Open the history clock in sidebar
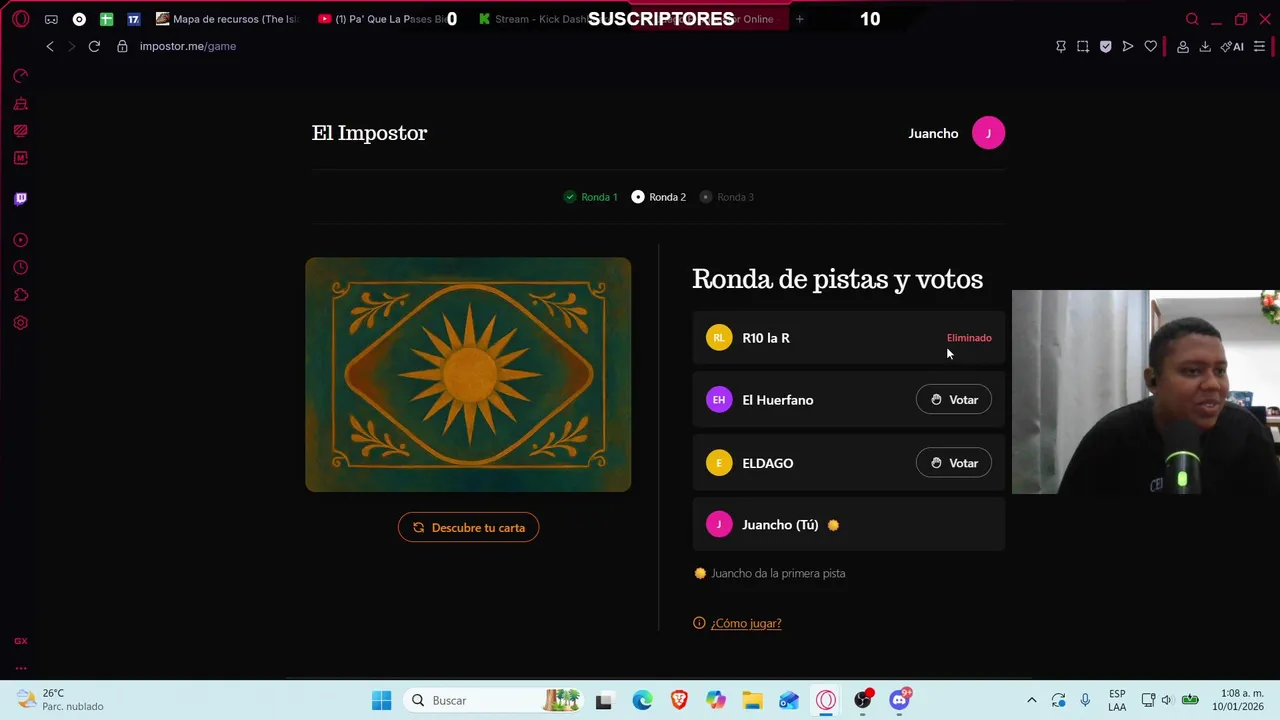Screen dimensions: 1280x720 coord(20,267)
